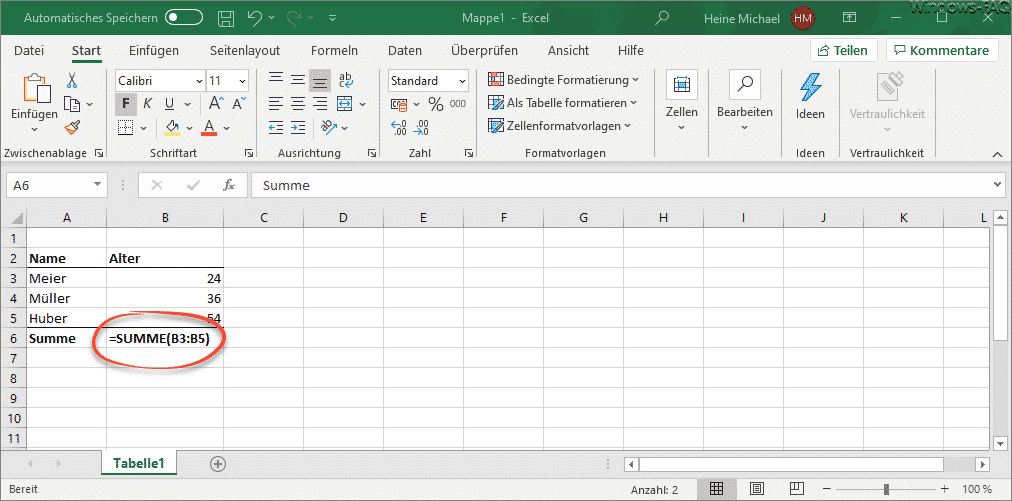Viewport: 1012px width, 501px height.
Task: Open the undo history dropdown arrow
Action: coord(271,18)
